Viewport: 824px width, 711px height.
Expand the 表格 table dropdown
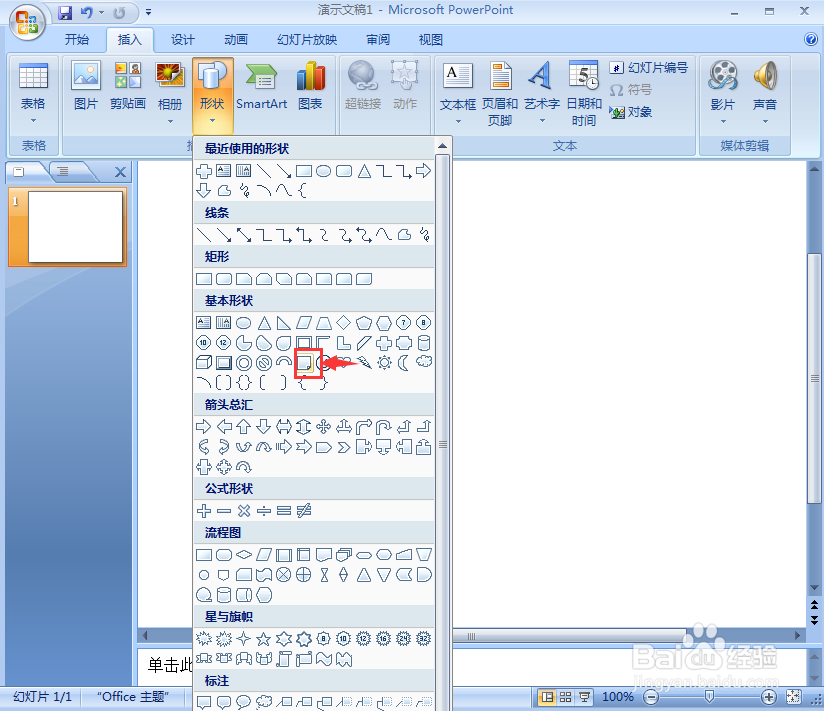33,120
